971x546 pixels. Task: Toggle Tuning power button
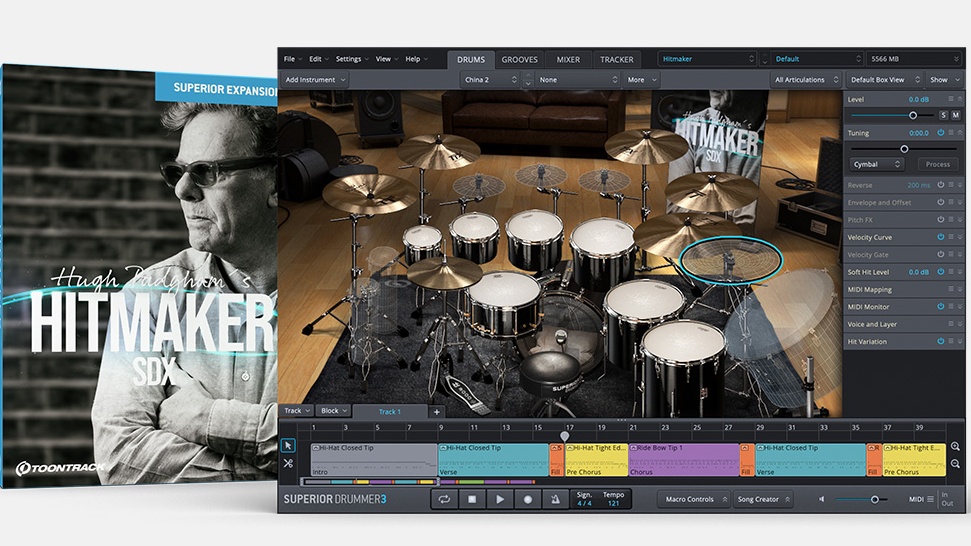click(x=941, y=132)
